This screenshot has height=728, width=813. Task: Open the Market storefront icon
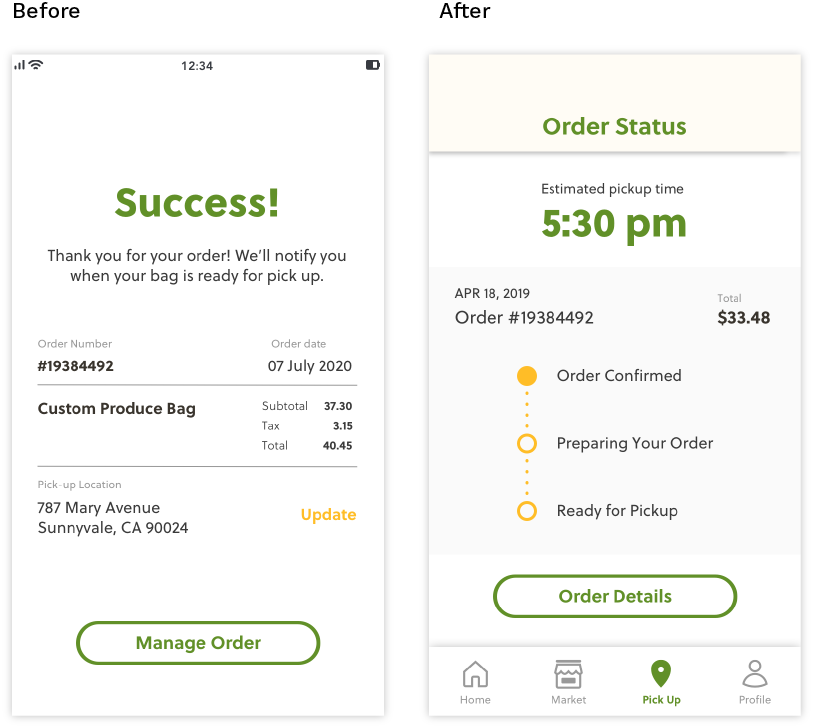(x=568, y=674)
